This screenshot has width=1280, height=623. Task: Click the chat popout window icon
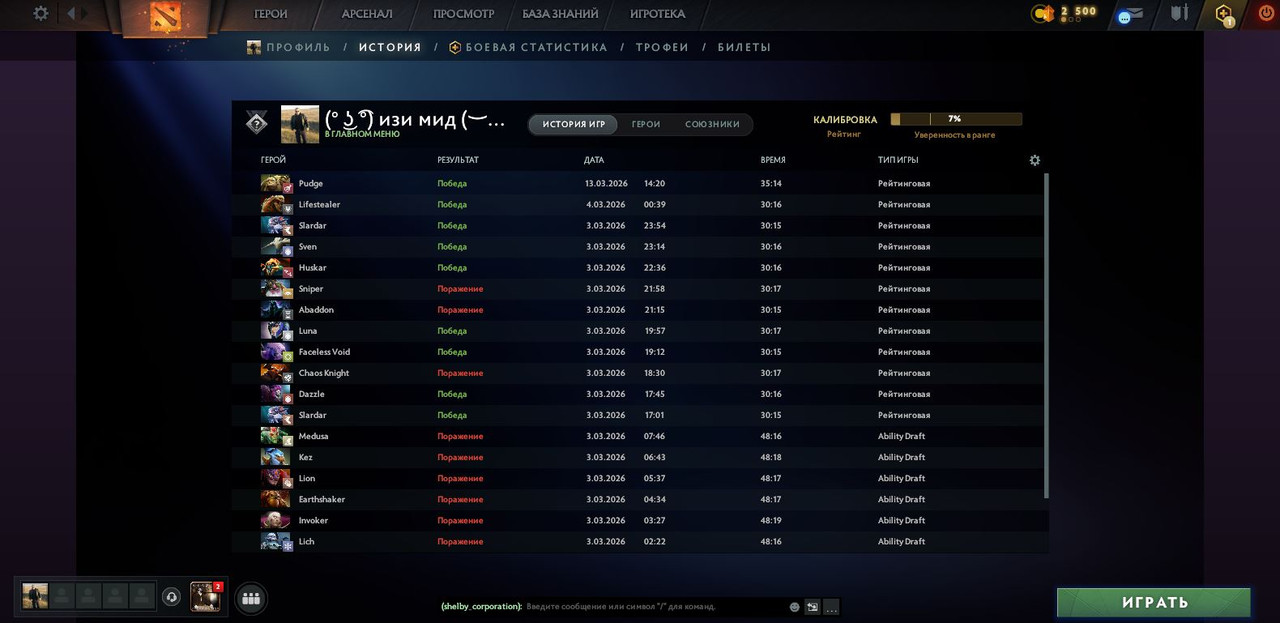click(813, 607)
